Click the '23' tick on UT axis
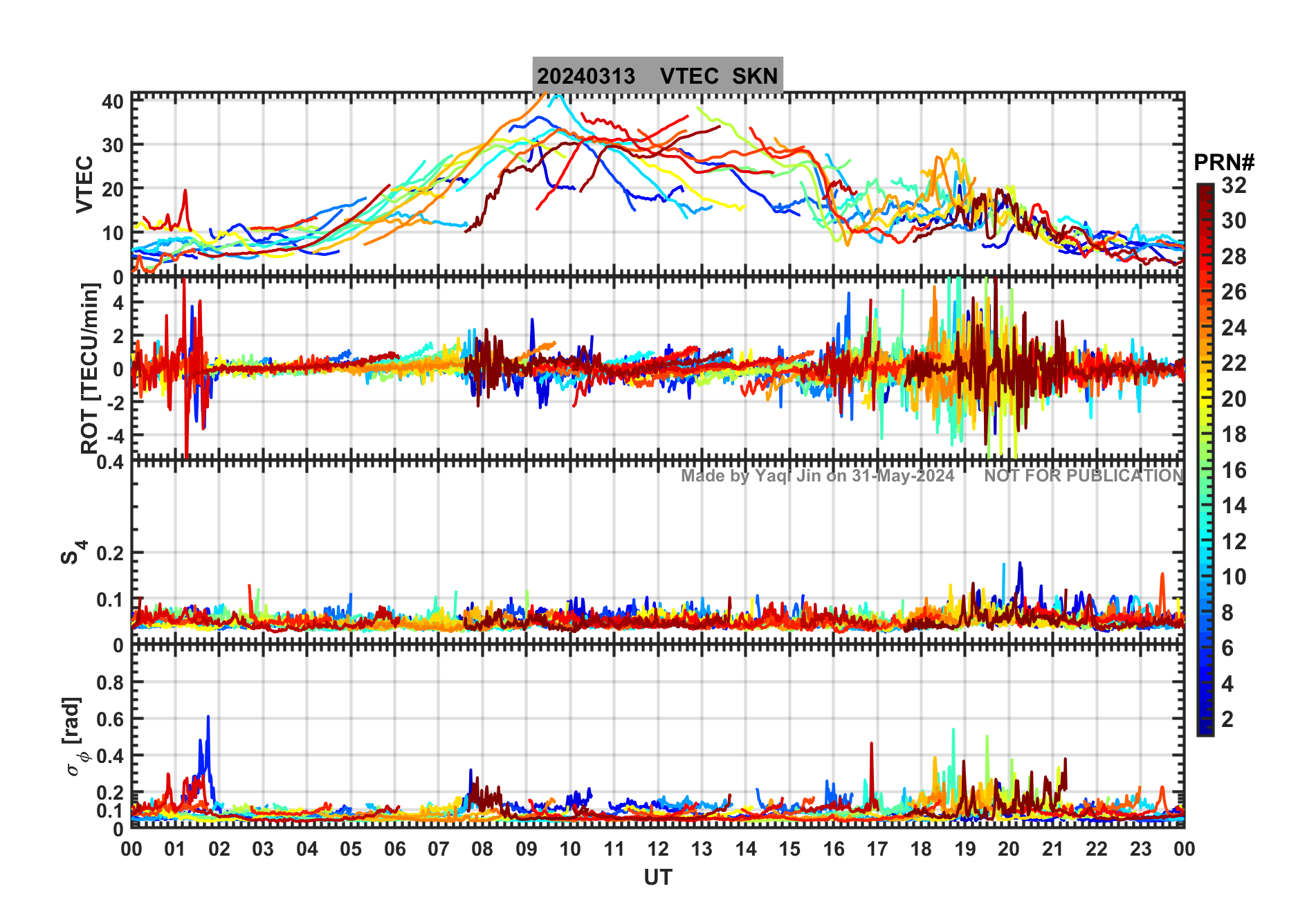The image size is (1316, 920). [x=1140, y=849]
